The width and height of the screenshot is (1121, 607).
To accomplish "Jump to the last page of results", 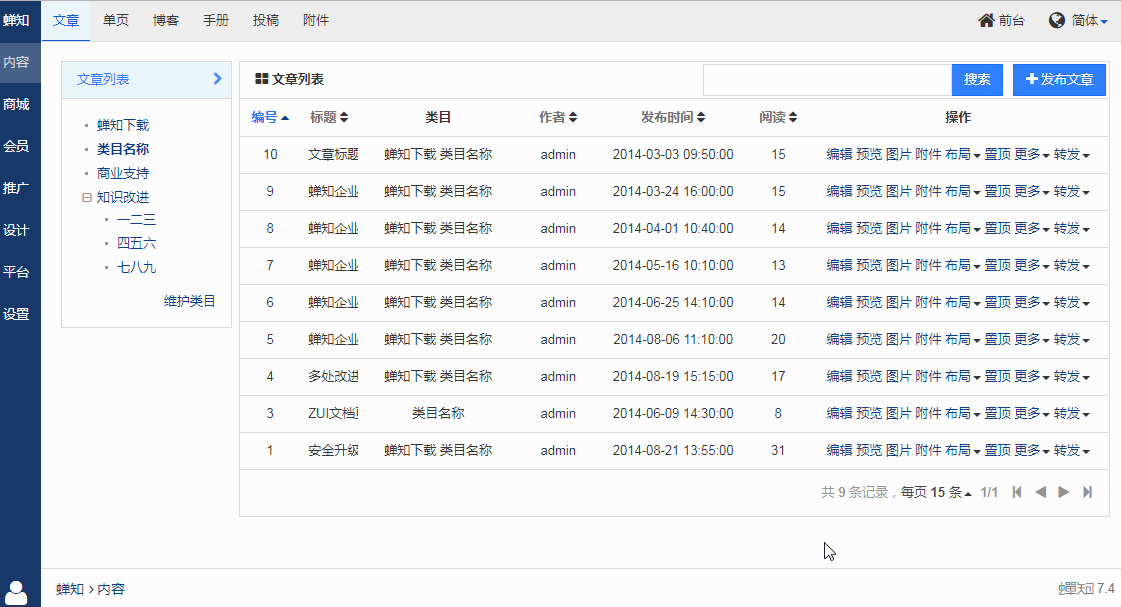I will coord(1088,492).
